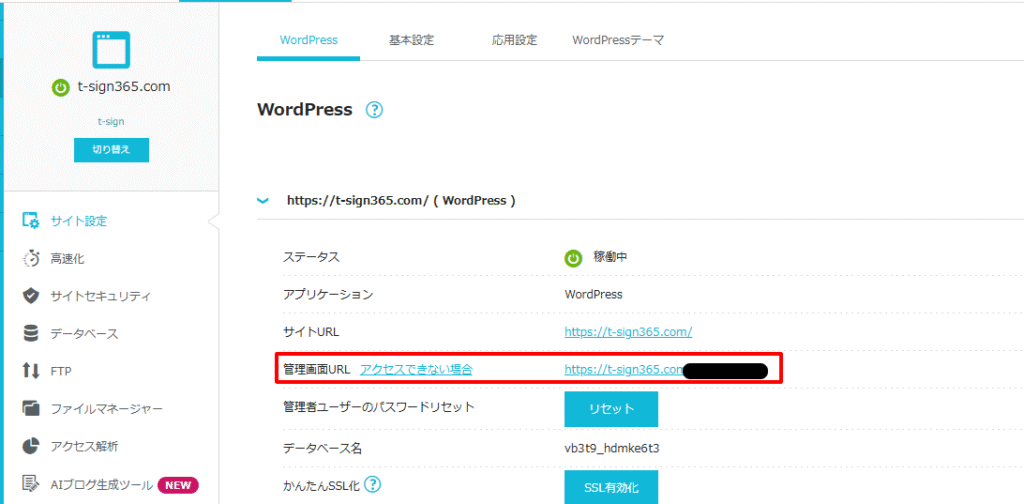Image resolution: width=1024 pixels, height=504 pixels.
Task: Click the かんたんSSL化 label
Action: coord(322,485)
